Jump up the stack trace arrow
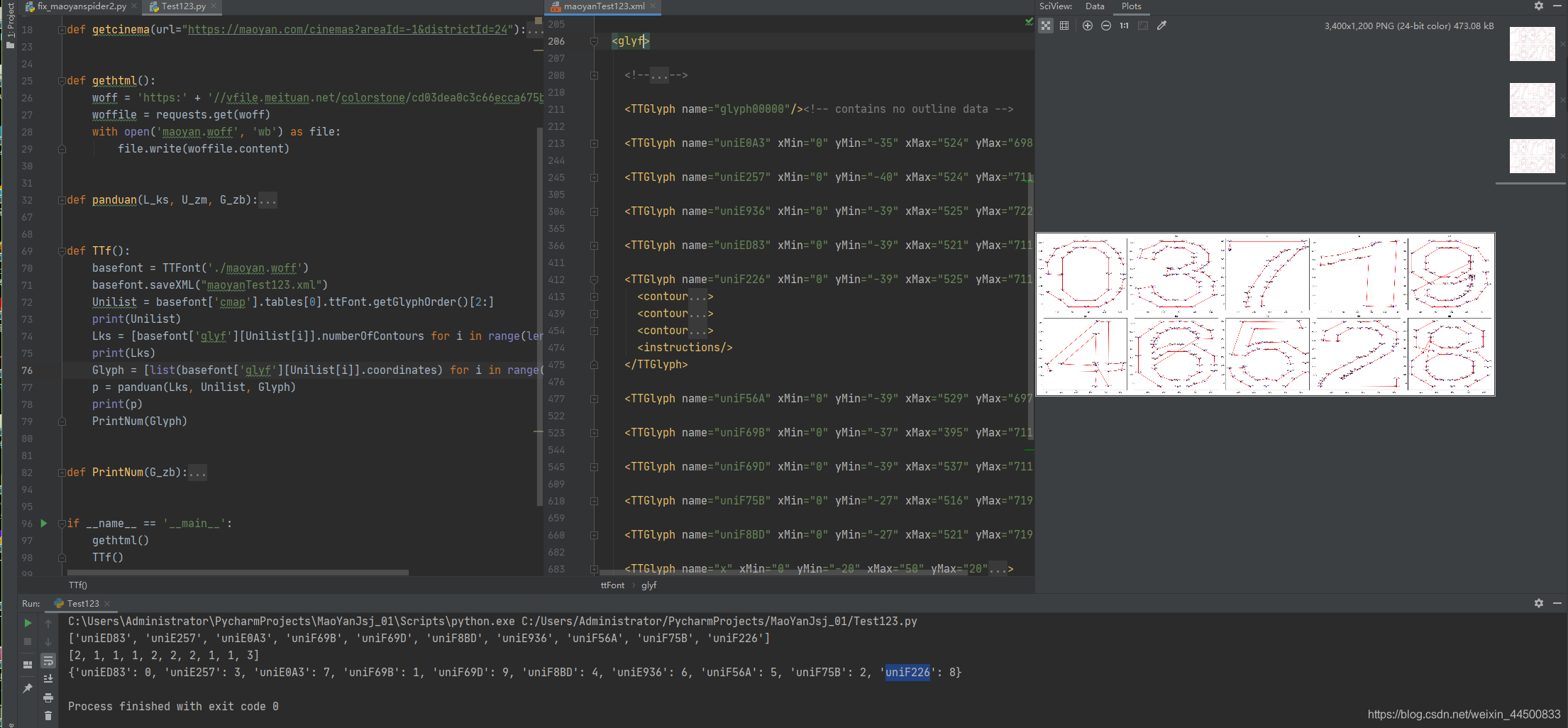The image size is (1568, 728). coord(48,623)
